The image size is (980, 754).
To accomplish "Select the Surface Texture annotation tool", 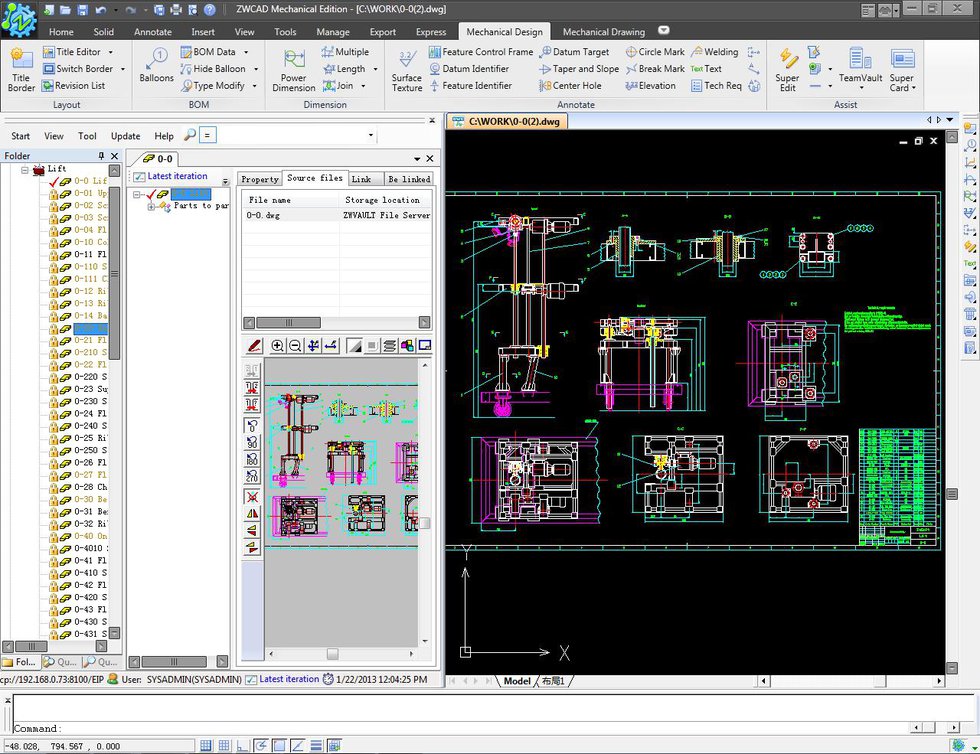I will tap(406, 67).
